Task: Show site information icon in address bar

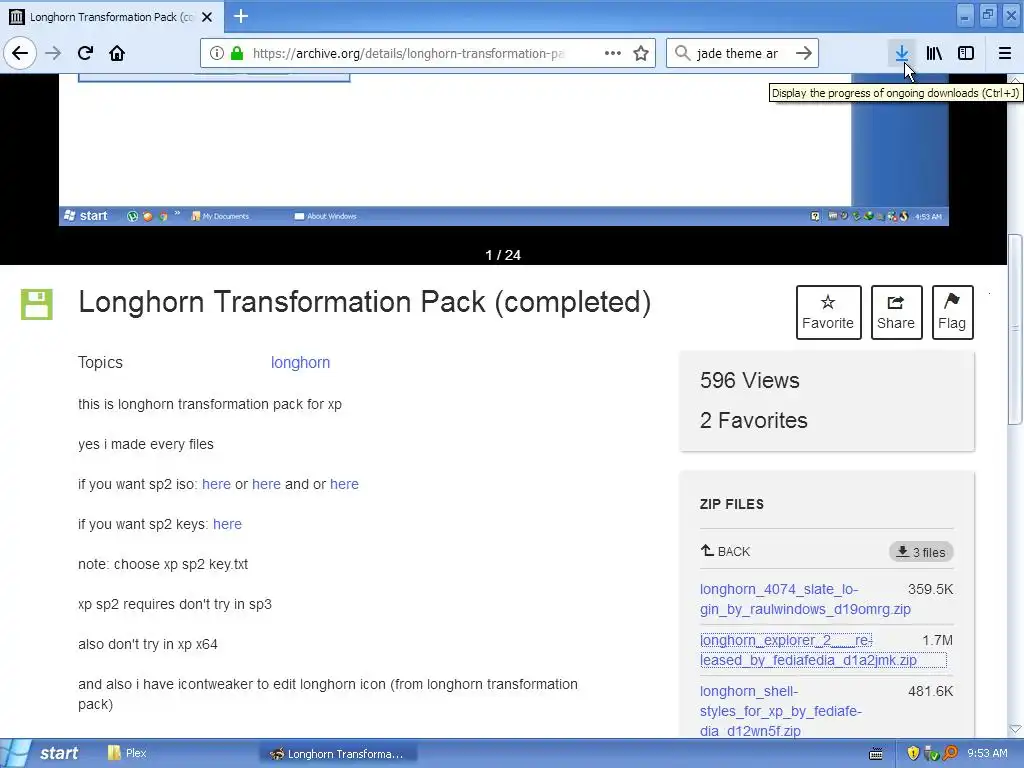Action: (x=216, y=53)
